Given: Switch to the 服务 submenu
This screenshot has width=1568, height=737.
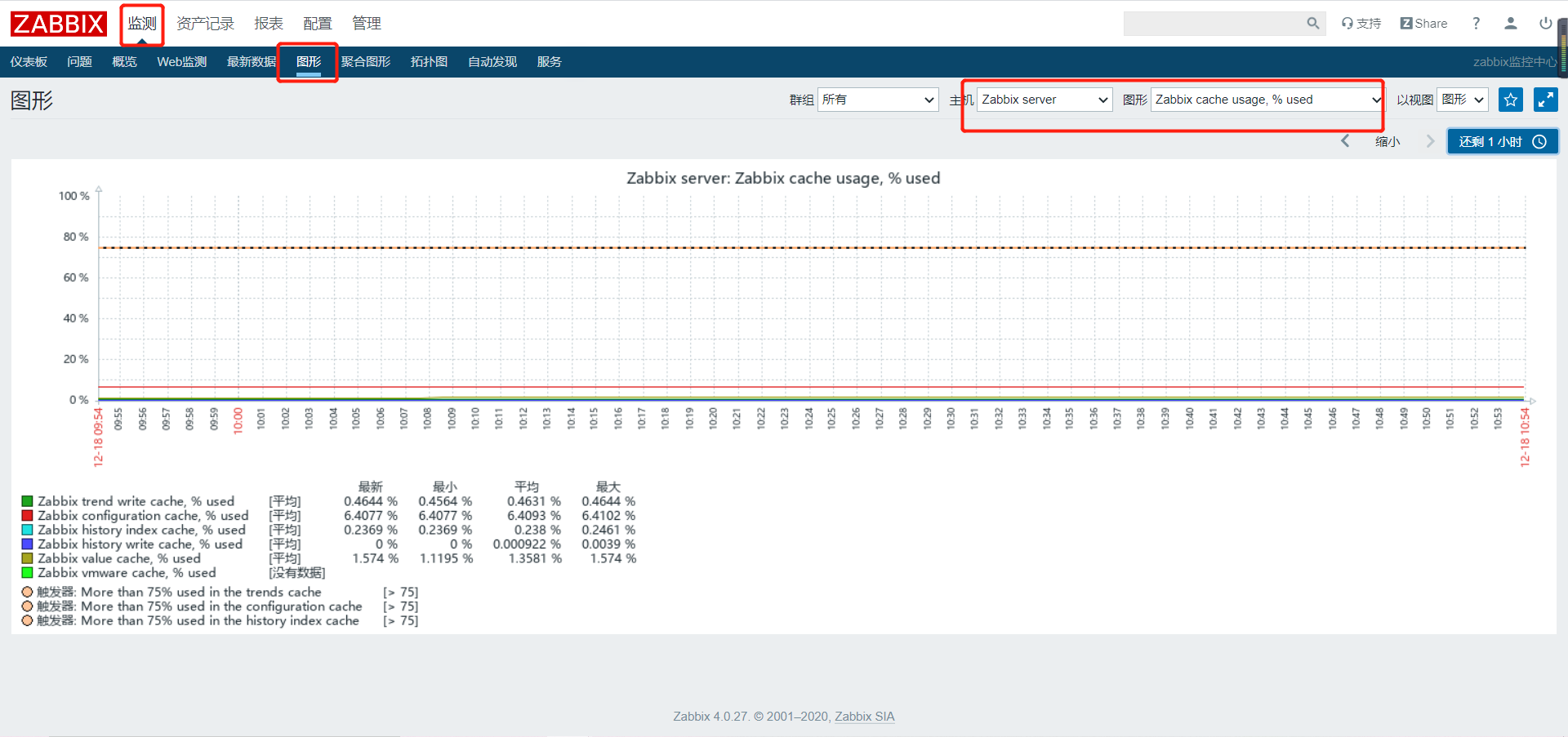Looking at the screenshot, I should (549, 62).
